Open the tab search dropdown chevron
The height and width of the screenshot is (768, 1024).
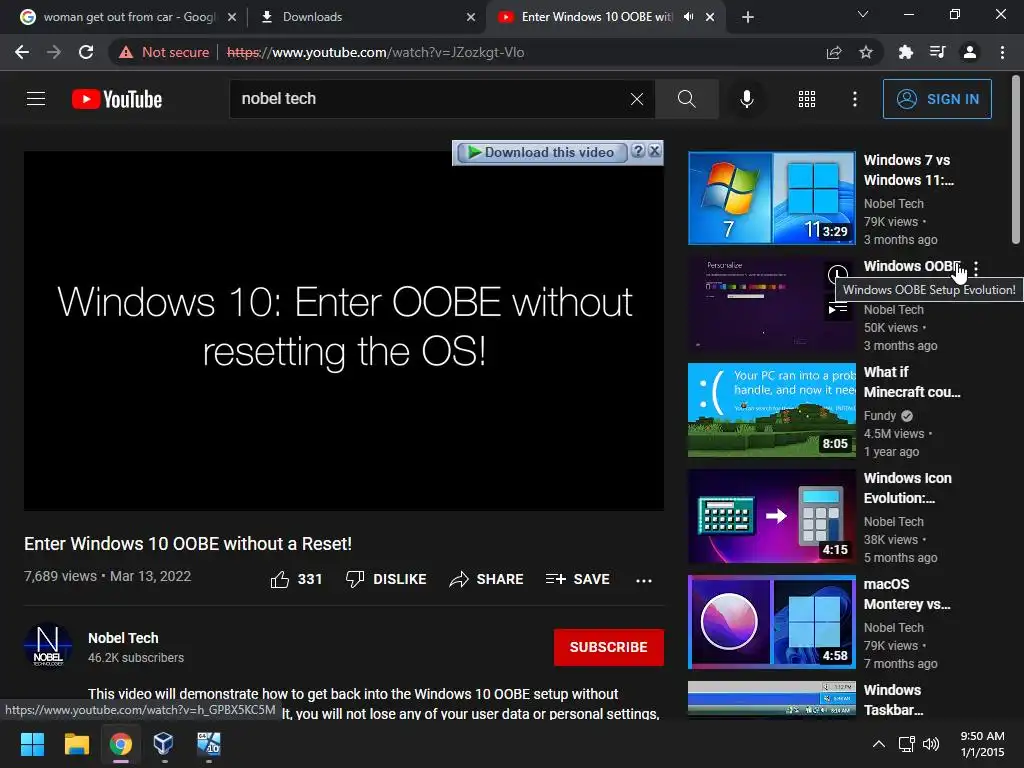click(863, 14)
